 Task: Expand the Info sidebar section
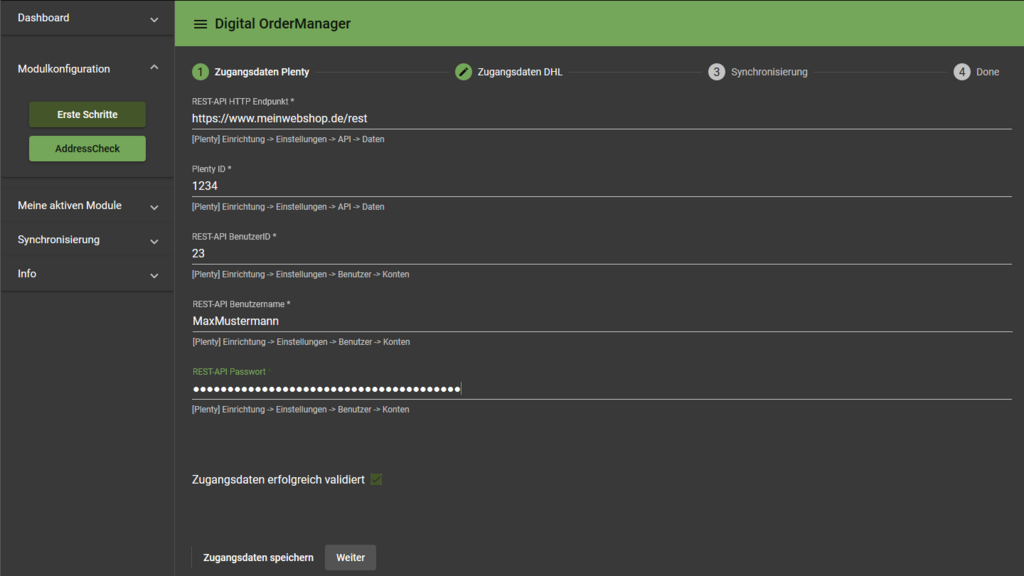click(154, 275)
